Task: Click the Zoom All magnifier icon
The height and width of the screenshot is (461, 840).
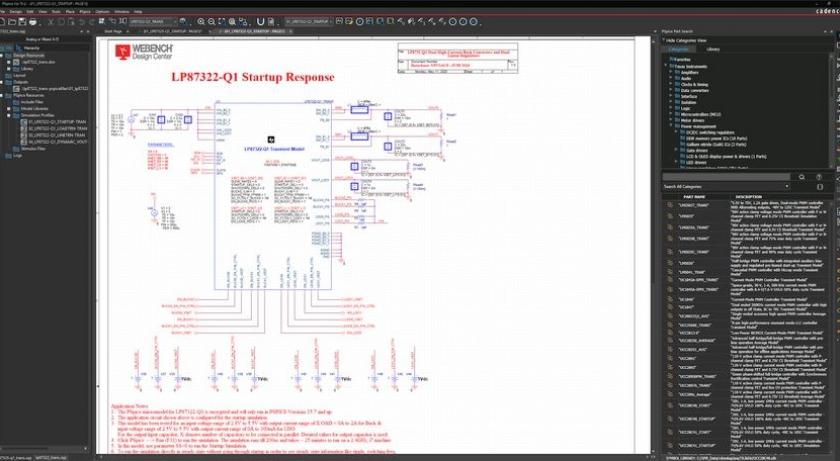Action: pyautogui.click(x=232, y=21)
